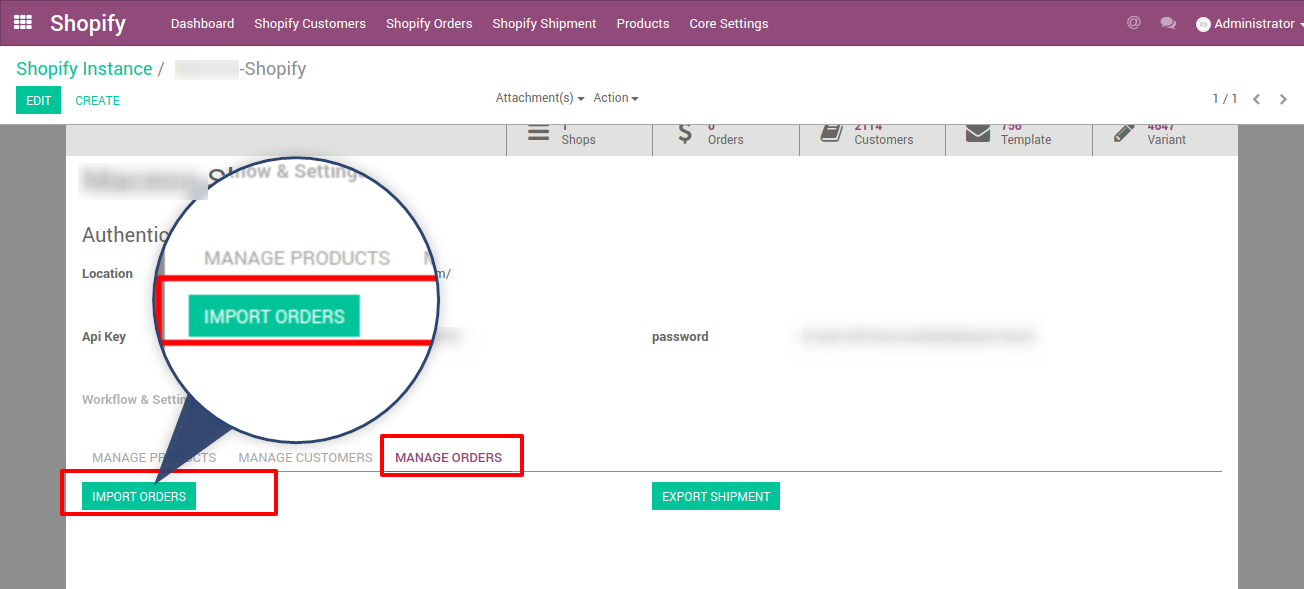Open Core Settings menu

coord(729,23)
